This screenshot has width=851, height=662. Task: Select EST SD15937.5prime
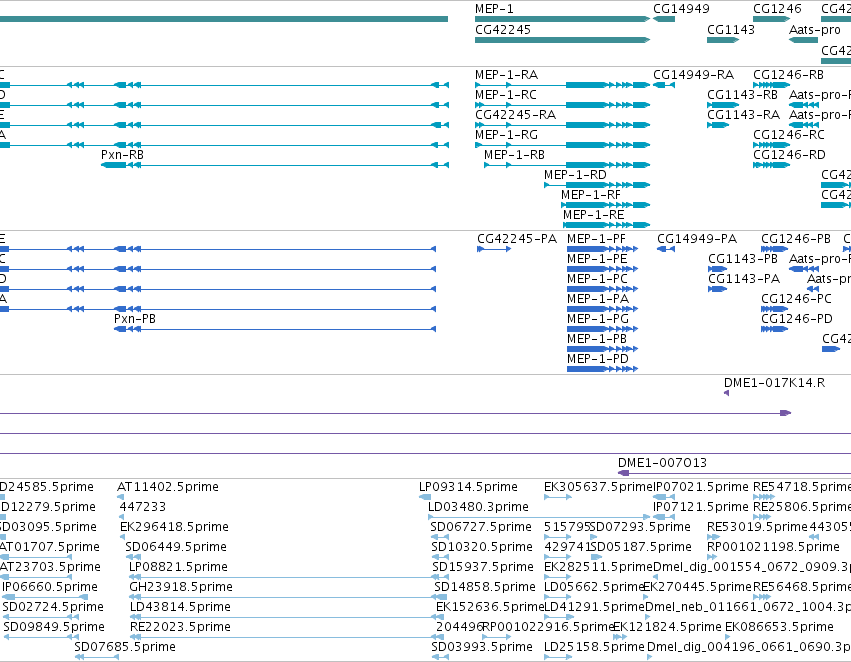click(x=440, y=577)
